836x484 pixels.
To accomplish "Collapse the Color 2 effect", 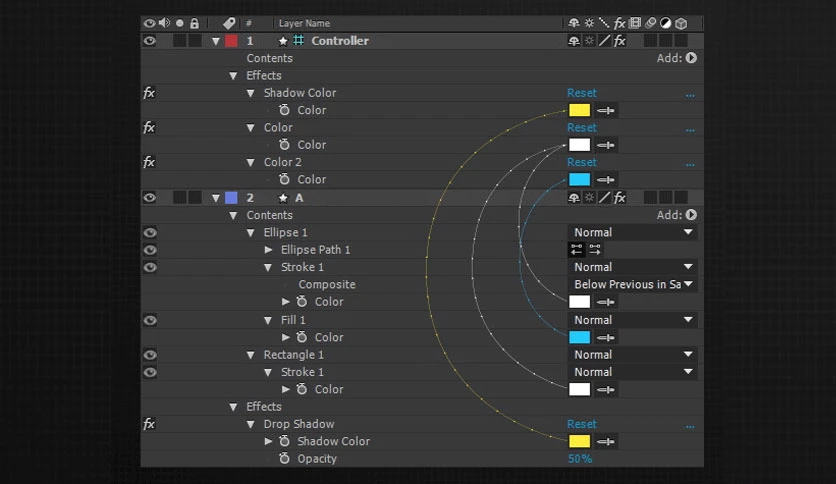I will (x=251, y=163).
